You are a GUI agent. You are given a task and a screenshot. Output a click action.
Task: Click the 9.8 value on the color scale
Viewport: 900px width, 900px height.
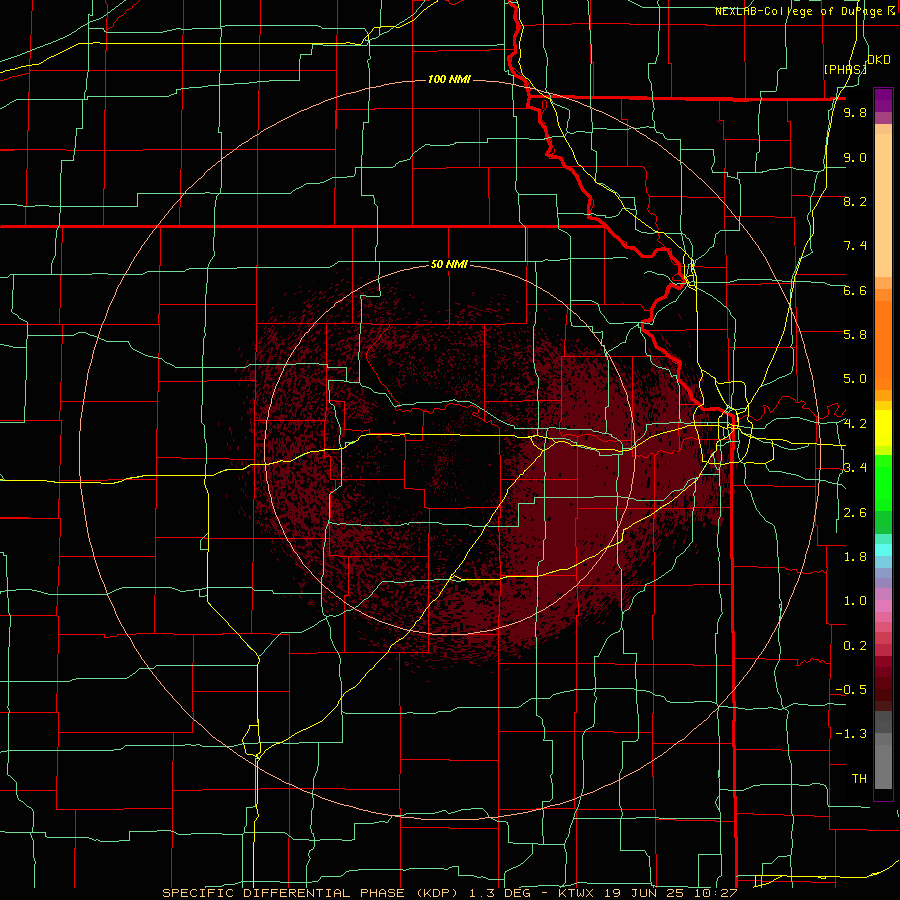[855, 112]
